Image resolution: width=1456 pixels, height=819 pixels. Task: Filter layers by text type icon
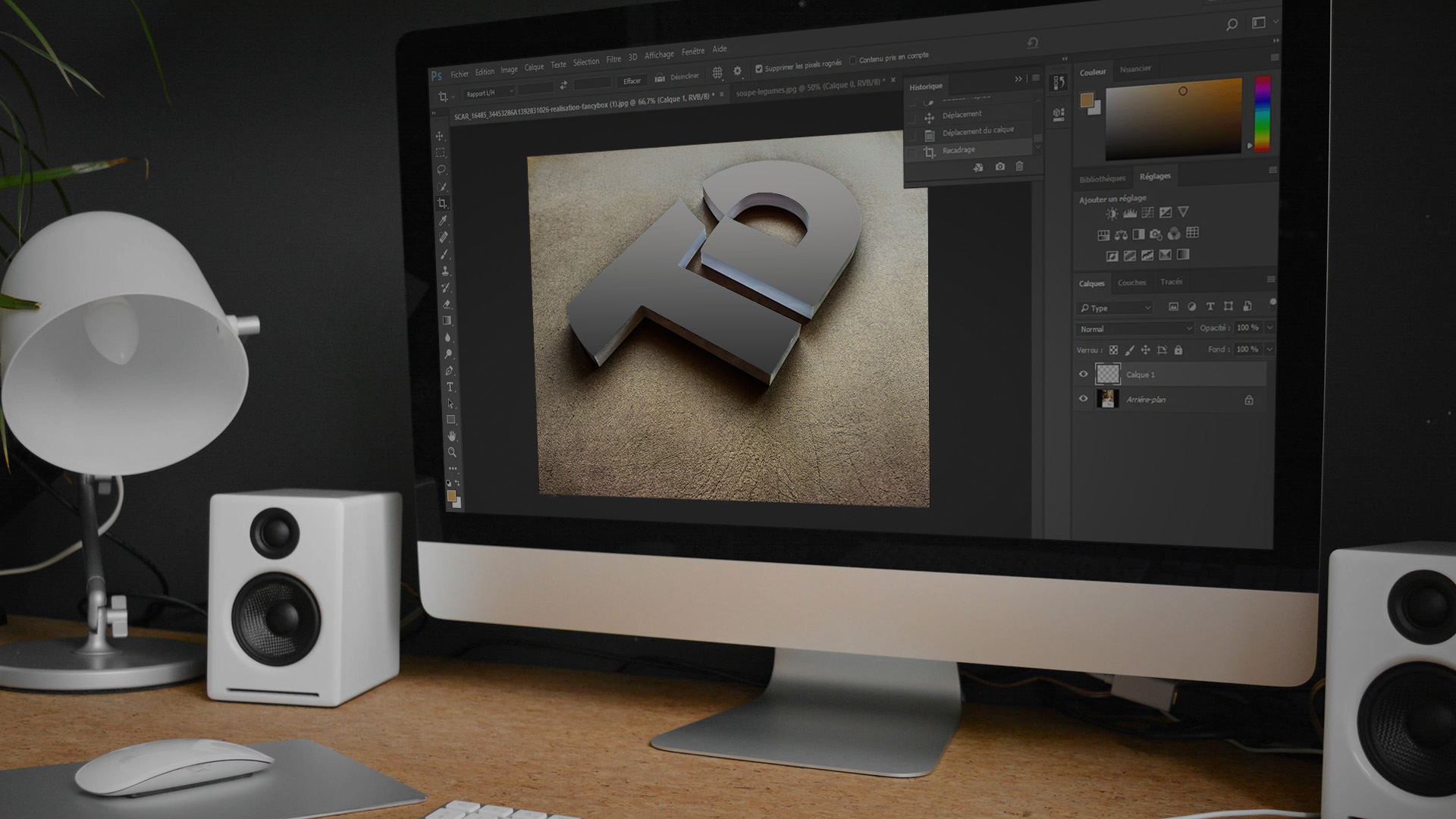point(1210,306)
